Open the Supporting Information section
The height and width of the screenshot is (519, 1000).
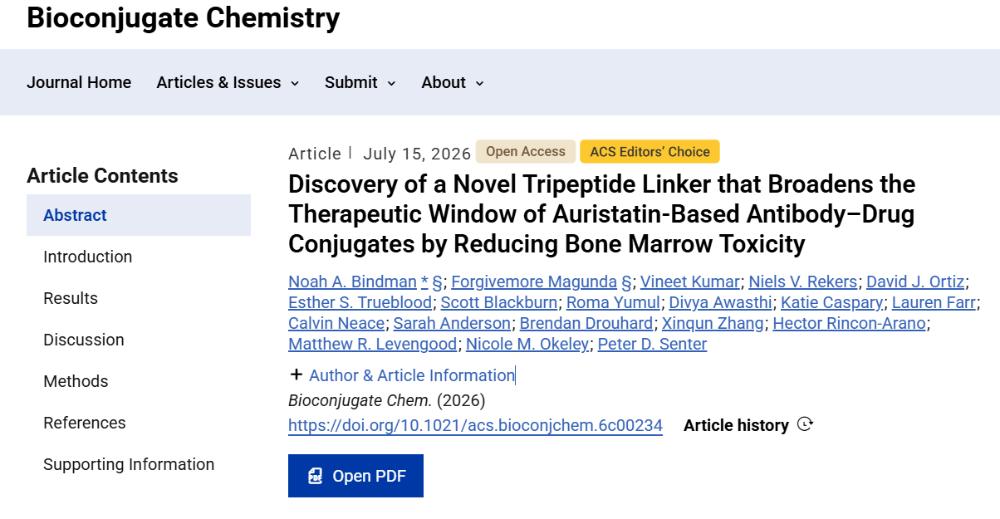[129, 464]
